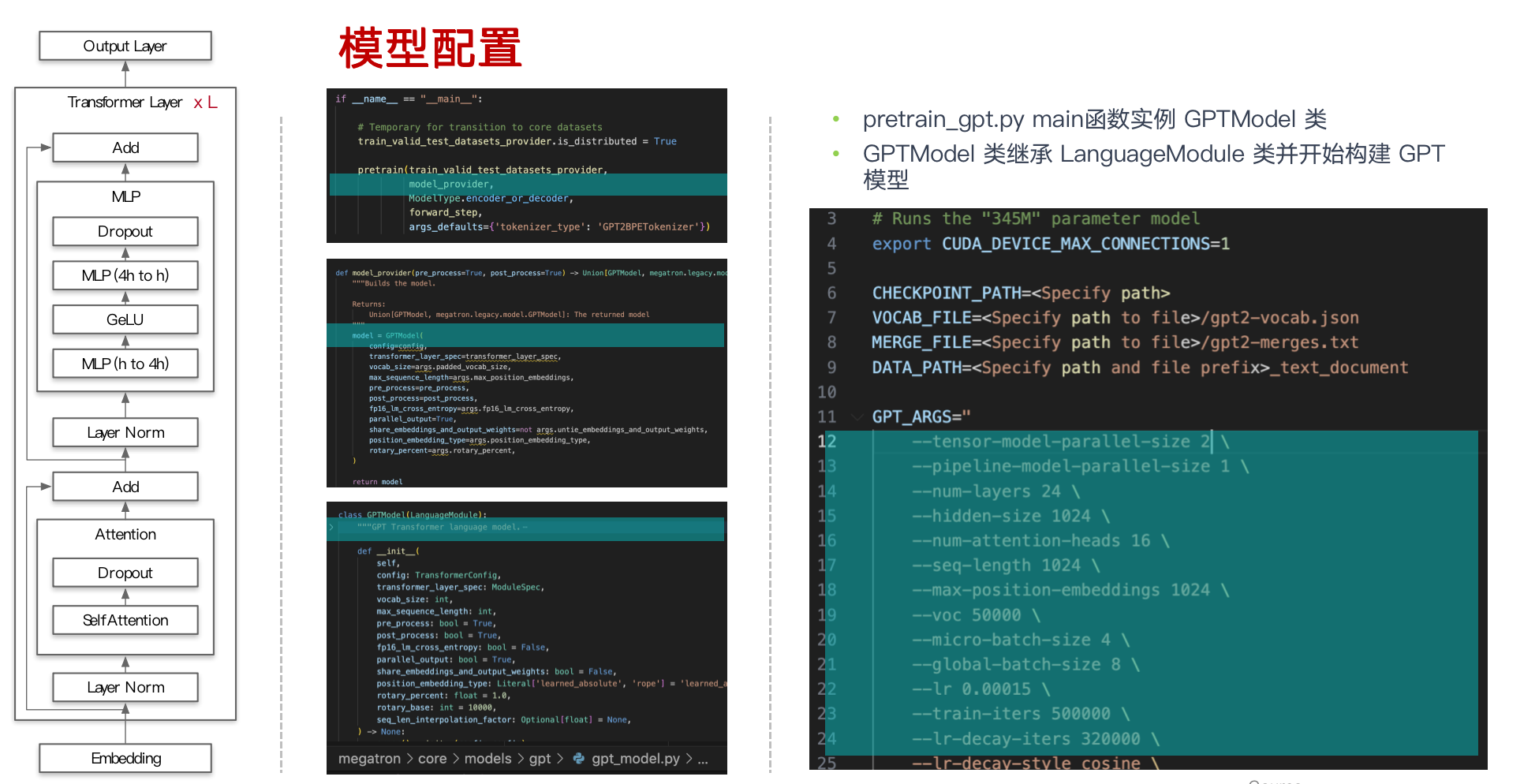Click the "if __name__" main guard line
The width and height of the screenshot is (1524, 784).
409,99
